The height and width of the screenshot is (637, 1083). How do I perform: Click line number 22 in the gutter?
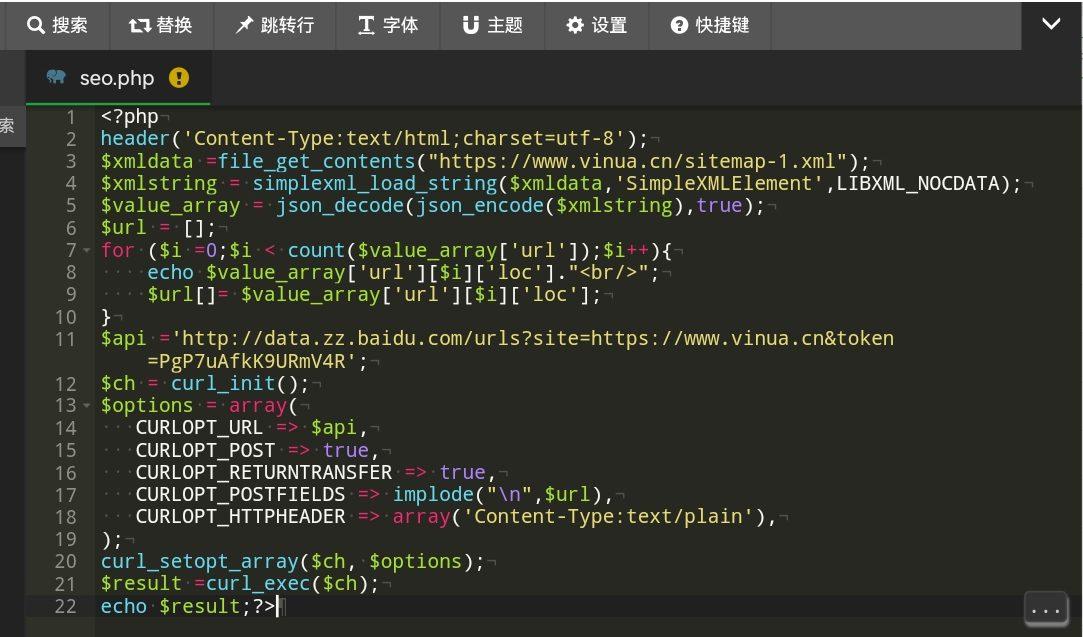tap(66, 606)
